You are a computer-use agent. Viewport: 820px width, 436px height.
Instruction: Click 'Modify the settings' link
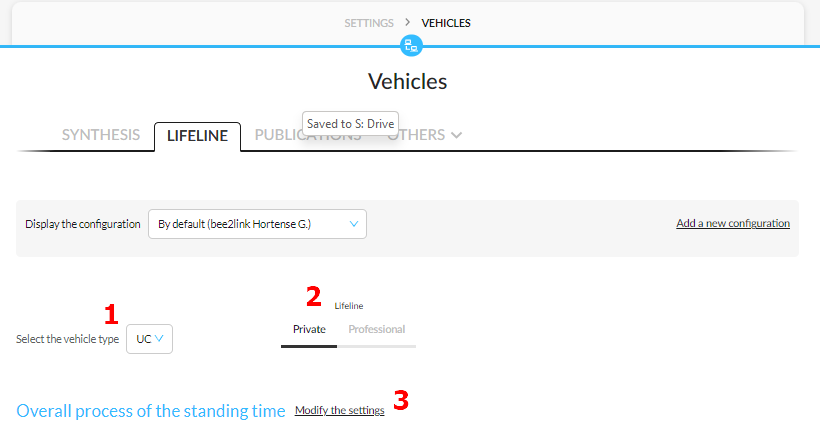339,410
